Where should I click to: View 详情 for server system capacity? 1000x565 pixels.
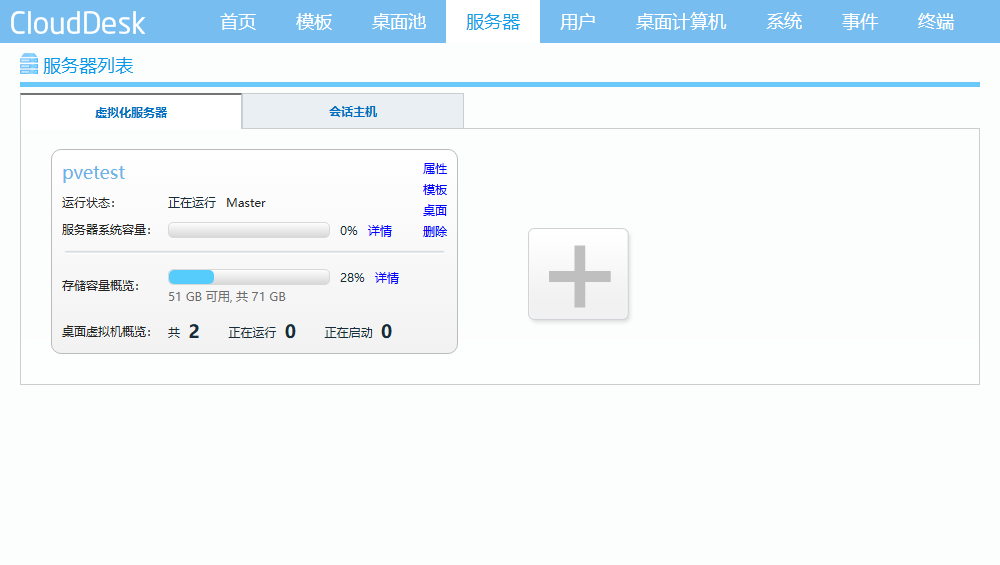[x=380, y=231]
